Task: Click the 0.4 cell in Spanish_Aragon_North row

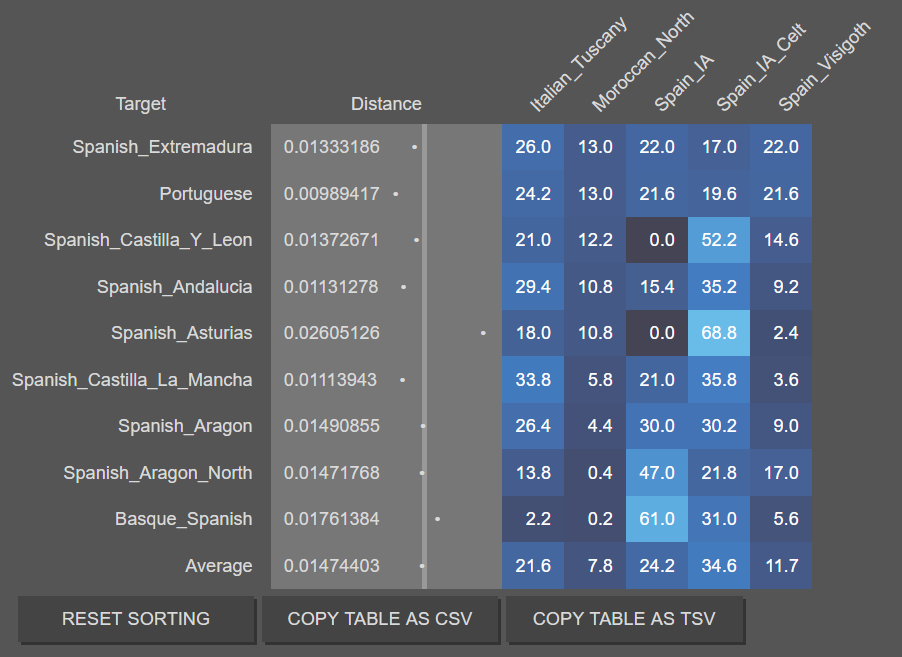Action: pyautogui.click(x=595, y=473)
